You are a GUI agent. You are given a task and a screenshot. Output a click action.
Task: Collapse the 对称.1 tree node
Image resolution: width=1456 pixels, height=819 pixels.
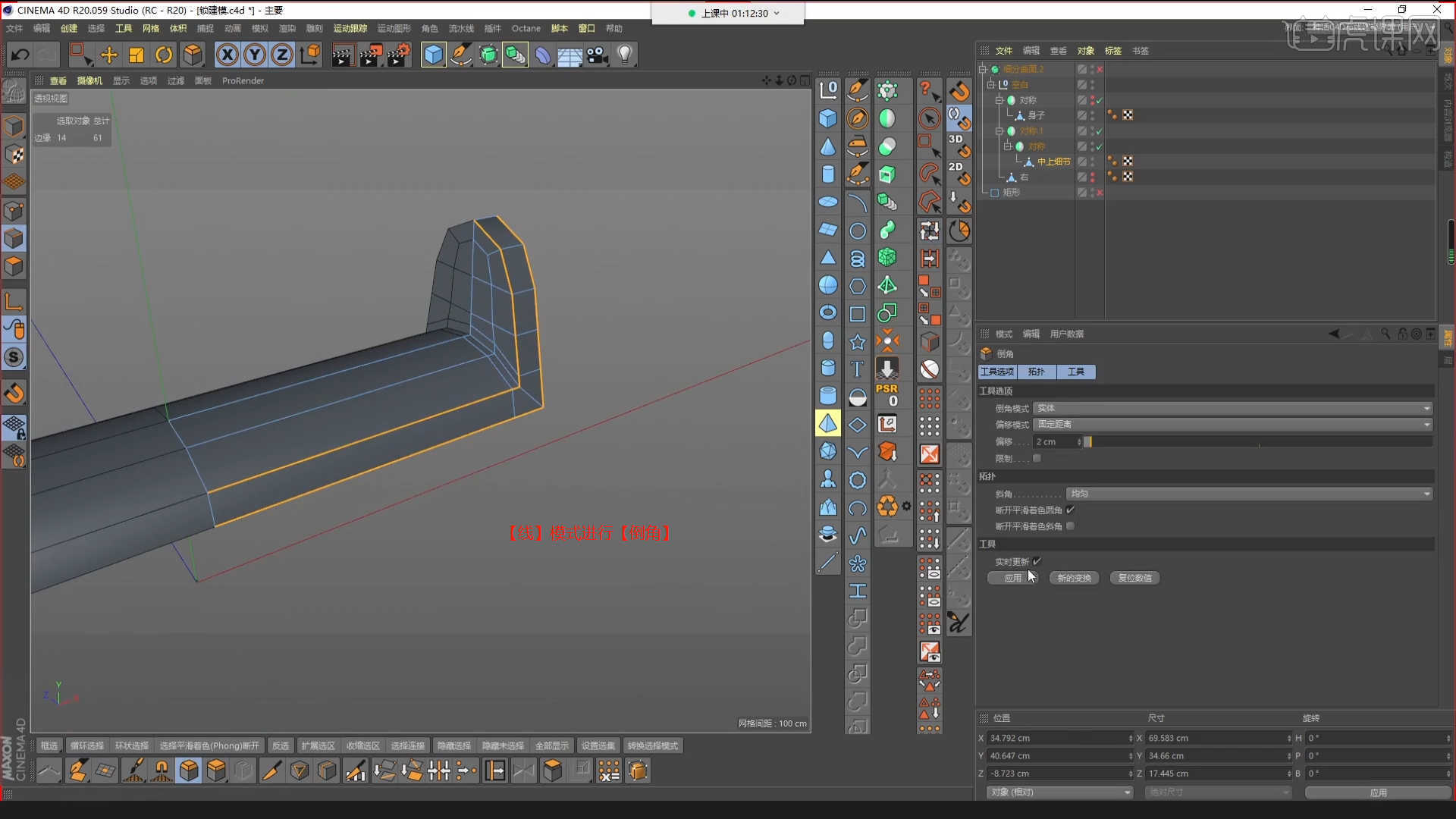pyautogui.click(x=999, y=130)
